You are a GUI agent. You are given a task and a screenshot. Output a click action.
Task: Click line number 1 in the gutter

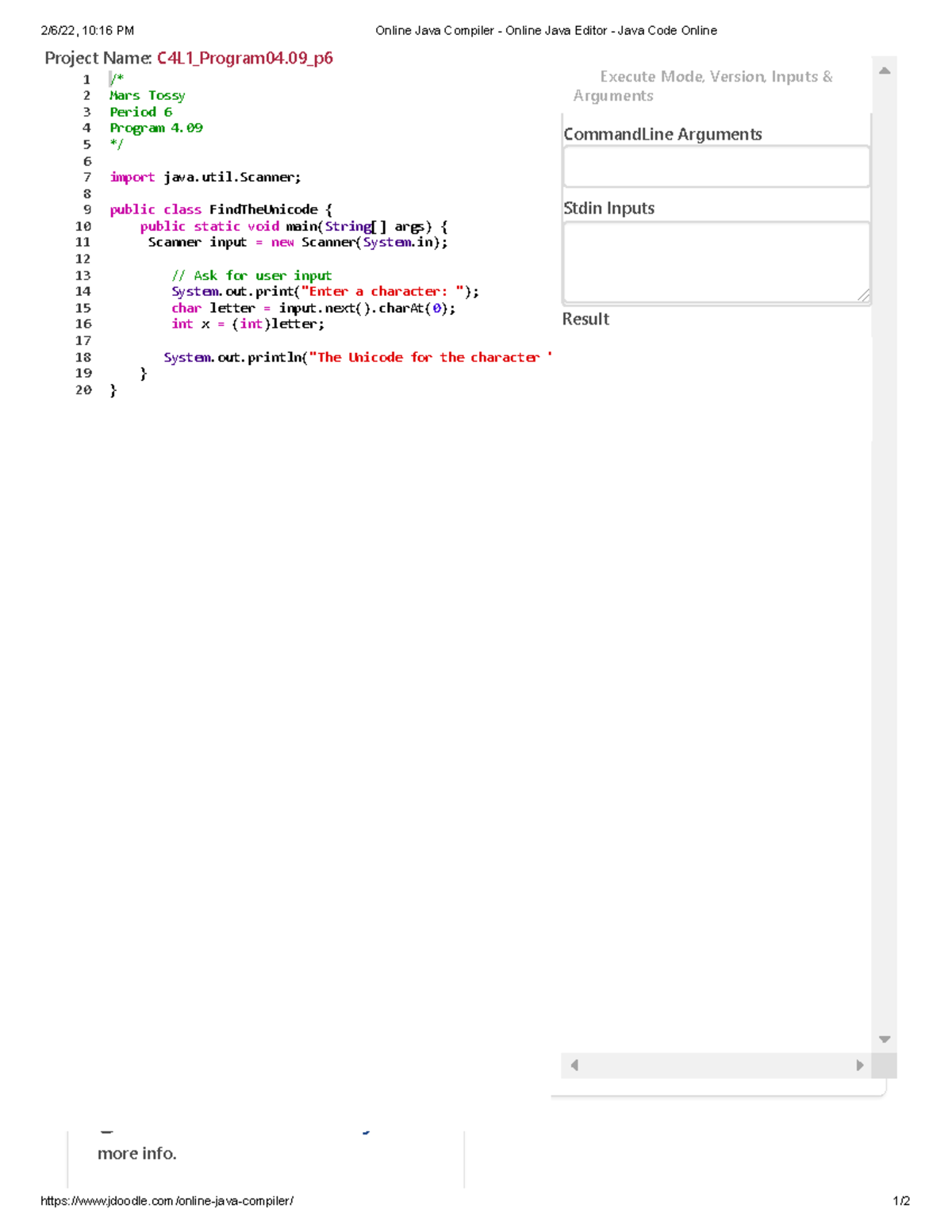point(86,79)
